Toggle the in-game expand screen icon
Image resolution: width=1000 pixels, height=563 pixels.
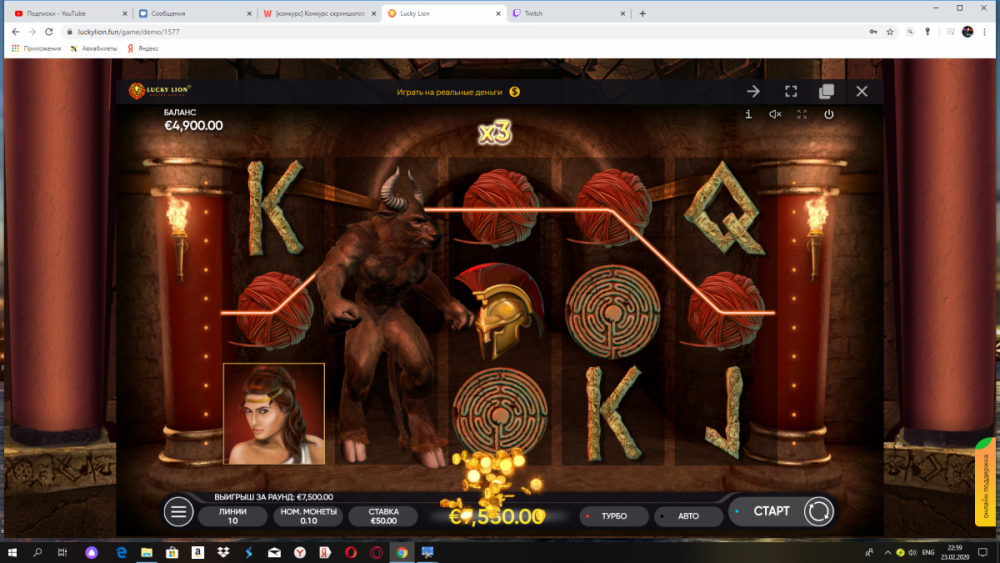pos(802,115)
